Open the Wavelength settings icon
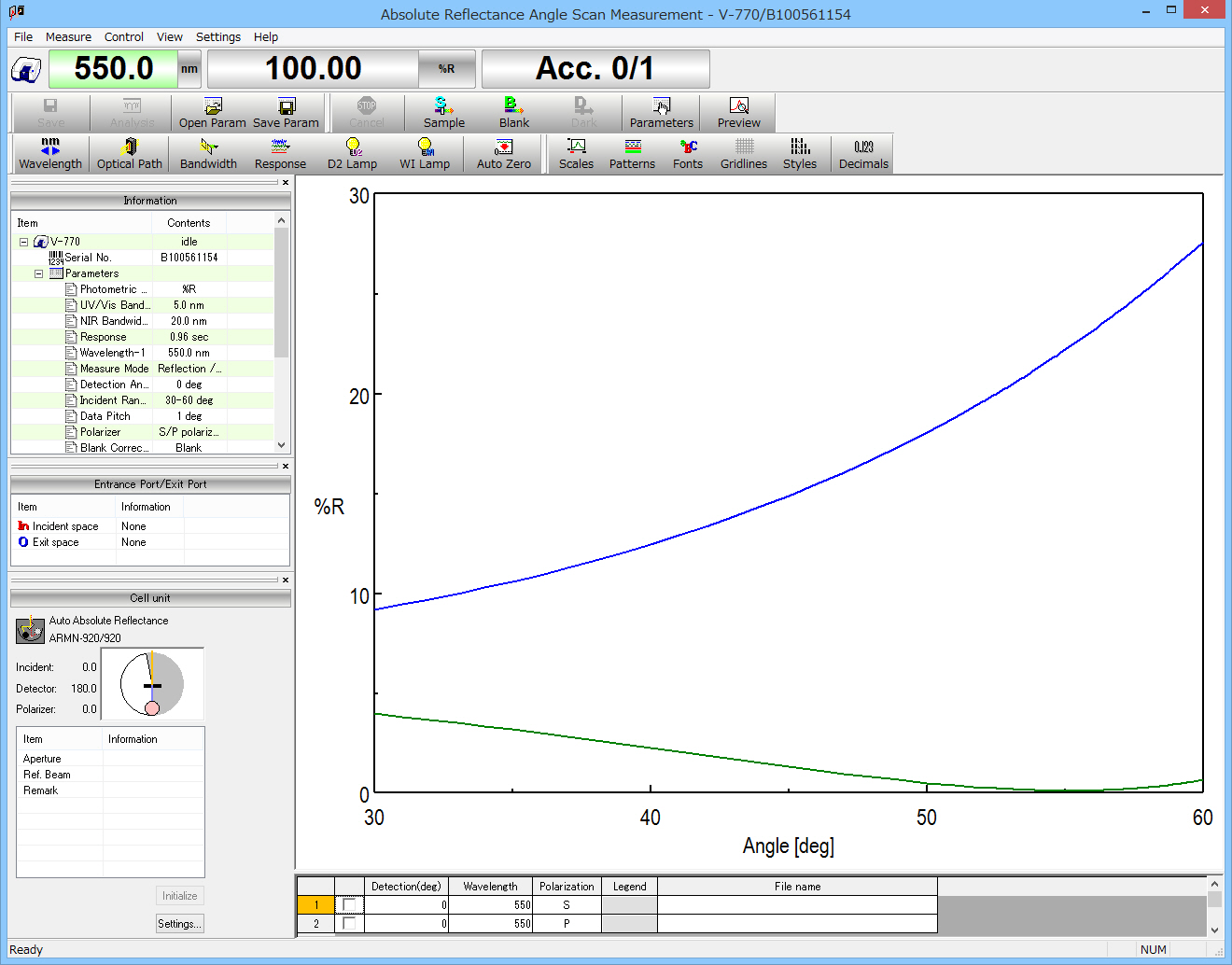 [50, 153]
